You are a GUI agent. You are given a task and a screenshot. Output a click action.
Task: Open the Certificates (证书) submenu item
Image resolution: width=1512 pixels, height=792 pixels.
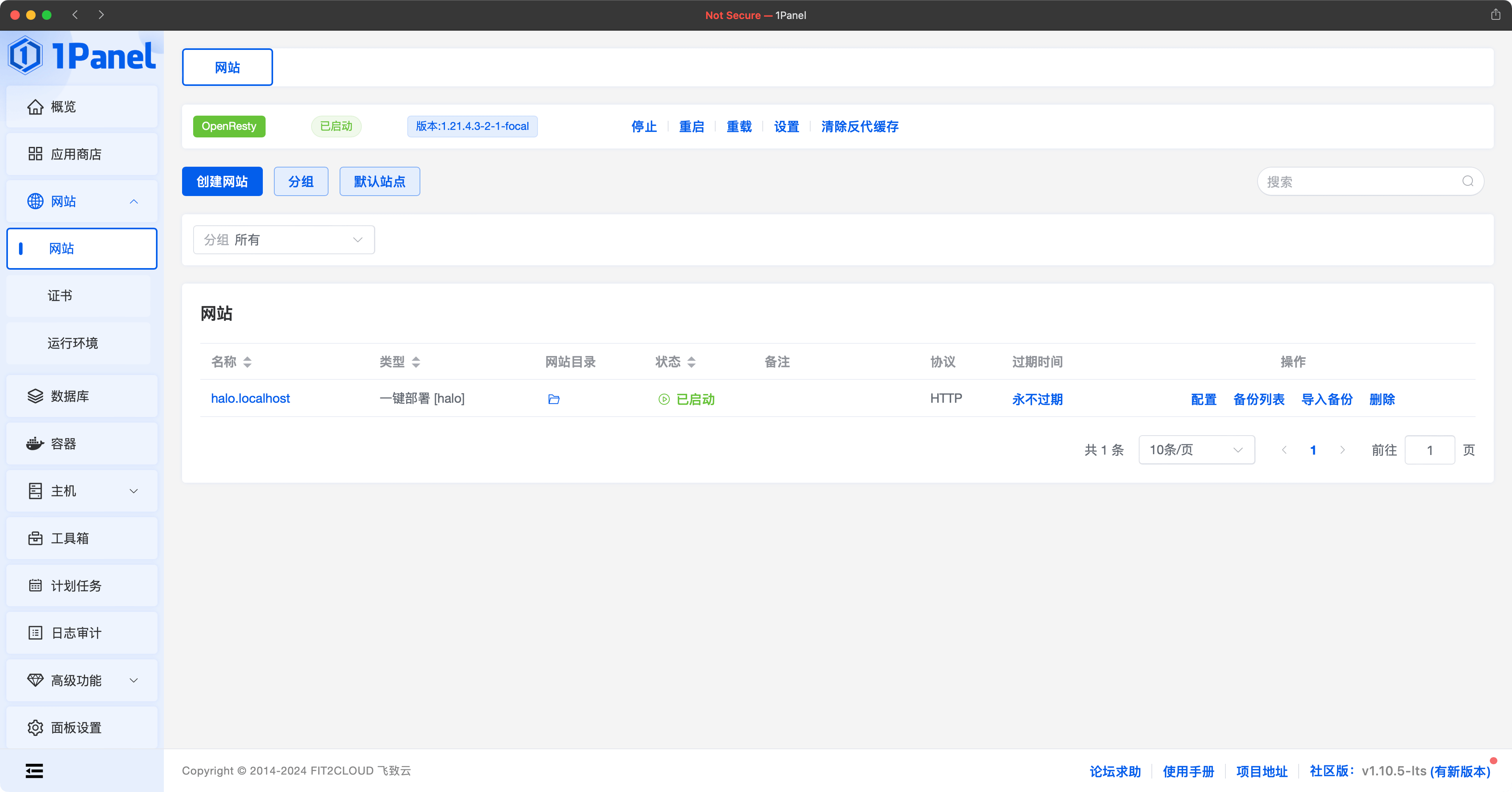[60, 296]
